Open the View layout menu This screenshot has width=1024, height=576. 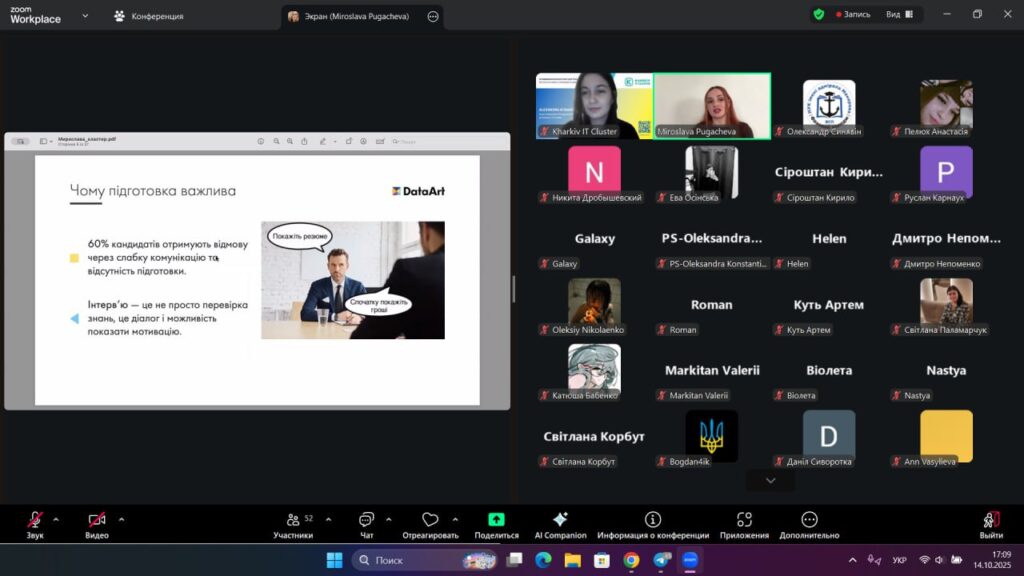(897, 15)
